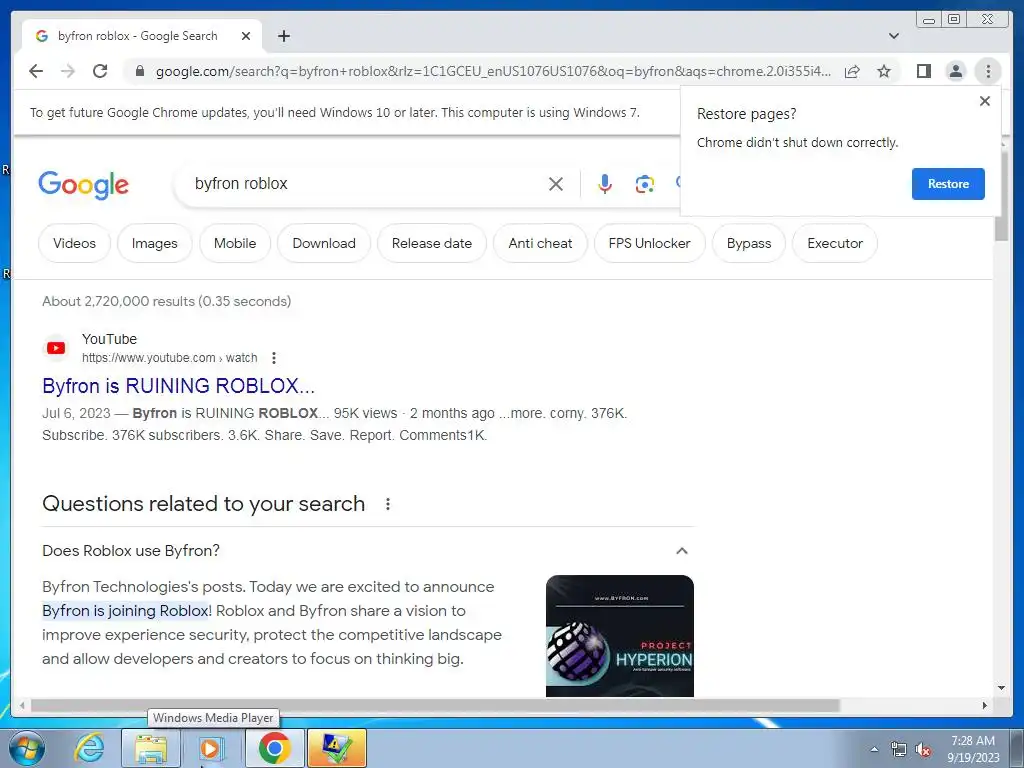This screenshot has width=1024, height=768.
Task: Switch to Chrome in the taskbar
Action: click(x=274, y=748)
